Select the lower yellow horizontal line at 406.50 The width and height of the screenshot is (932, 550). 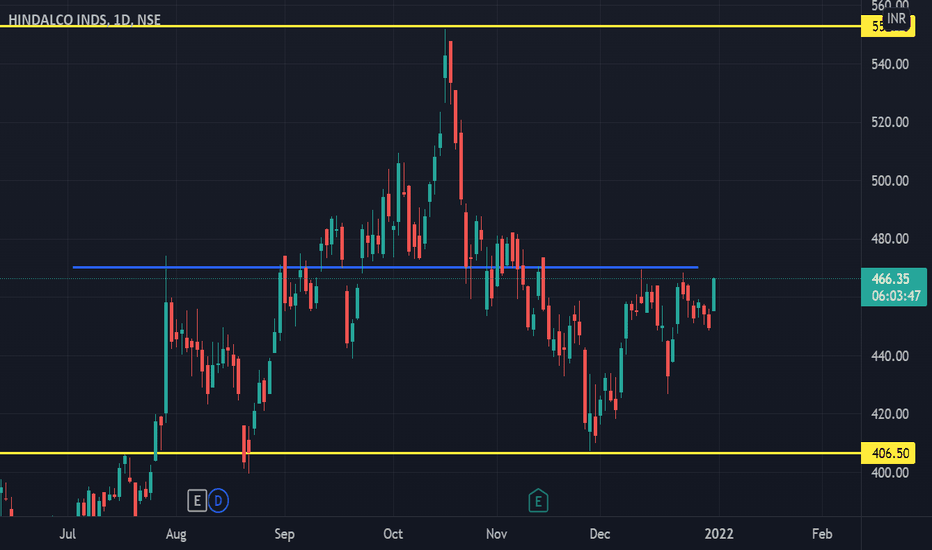[x=430, y=453]
